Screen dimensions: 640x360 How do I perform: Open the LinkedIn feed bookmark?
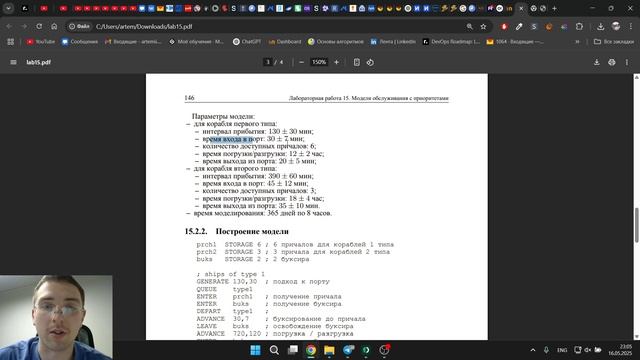tap(393, 42)
